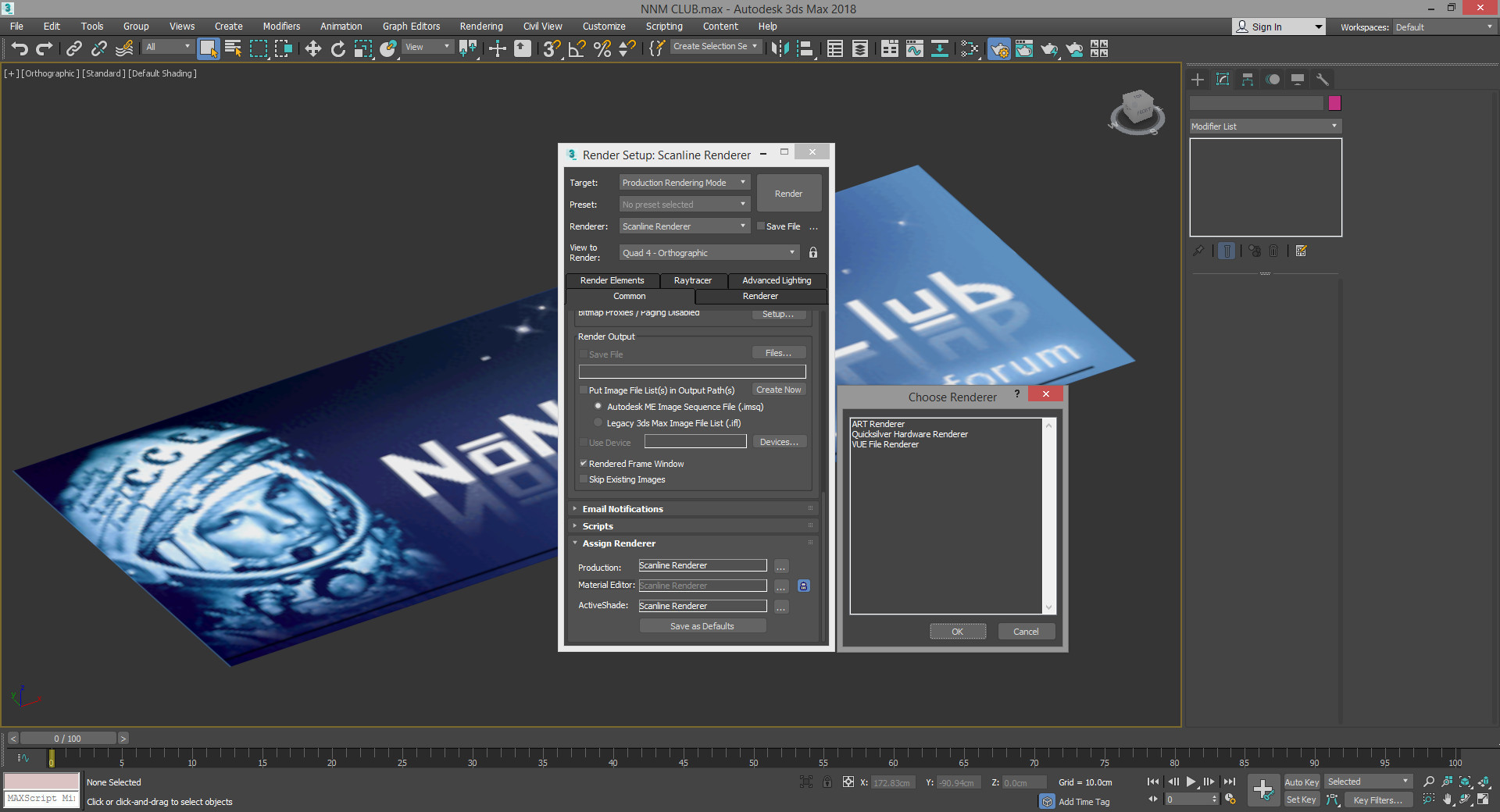Open the Graph Editors menu
The width and height of the screenshot is (1500, 812).
click(411, 26)
